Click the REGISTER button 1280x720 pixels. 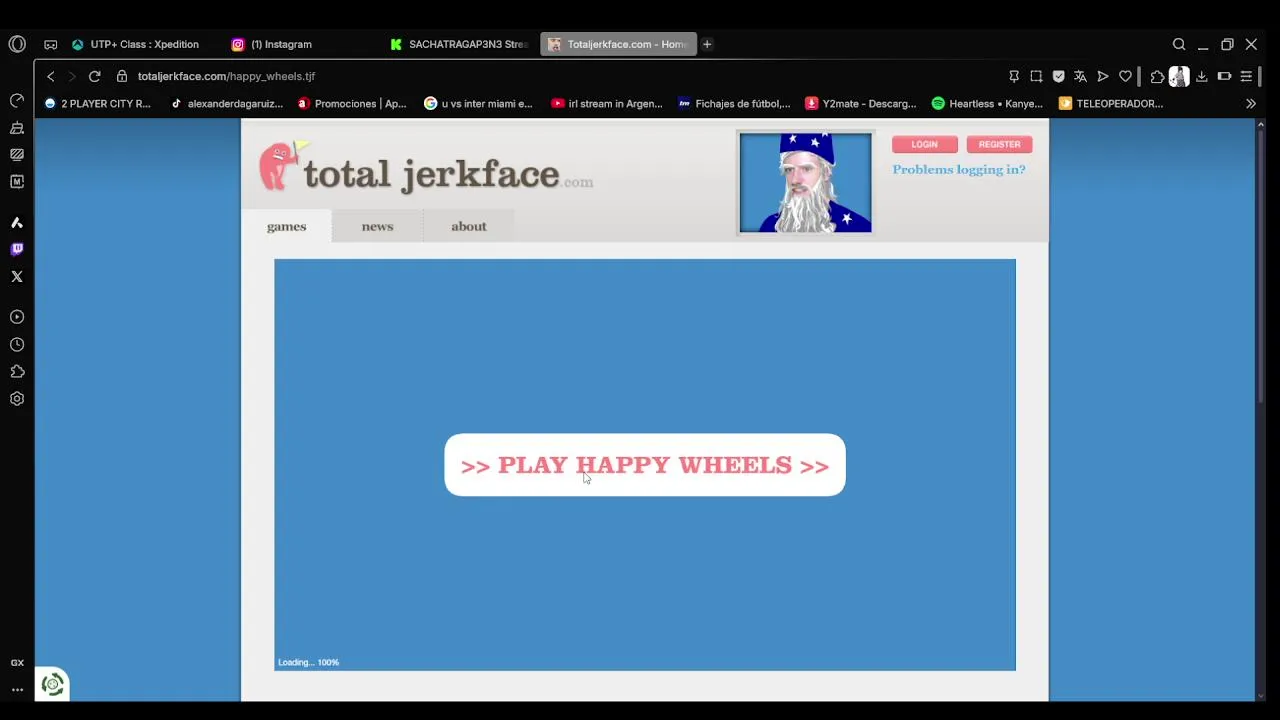(999, 144)
